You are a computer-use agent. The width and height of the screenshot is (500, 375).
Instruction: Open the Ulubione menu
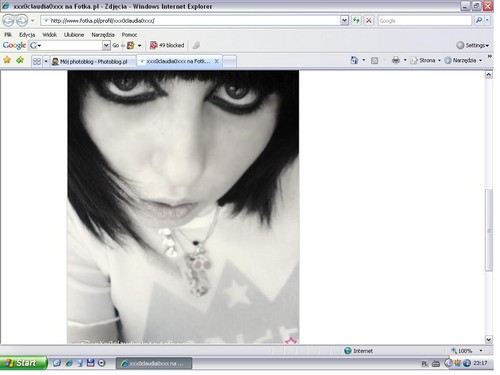tap(74, 35)
